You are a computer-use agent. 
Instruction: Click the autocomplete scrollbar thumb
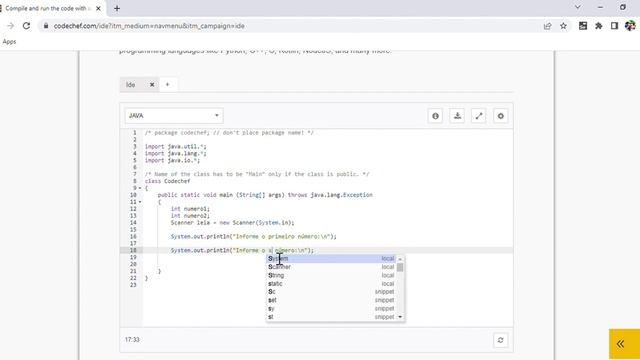click(400, 267)
